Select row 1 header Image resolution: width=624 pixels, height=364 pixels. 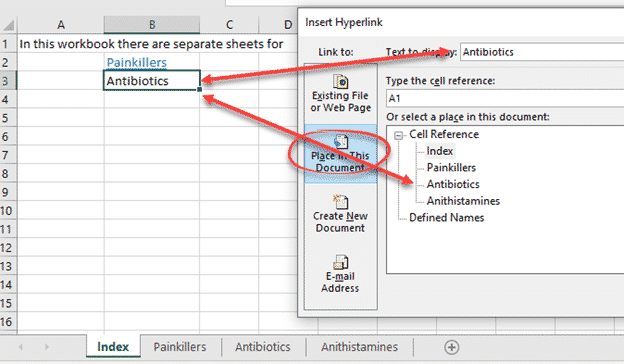point(8,44)
